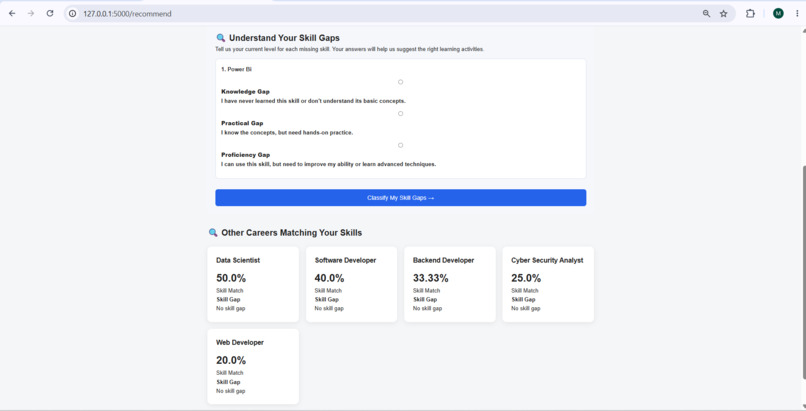Click the Practical Gap label text
806x411 pixels.
pos(242,123)
